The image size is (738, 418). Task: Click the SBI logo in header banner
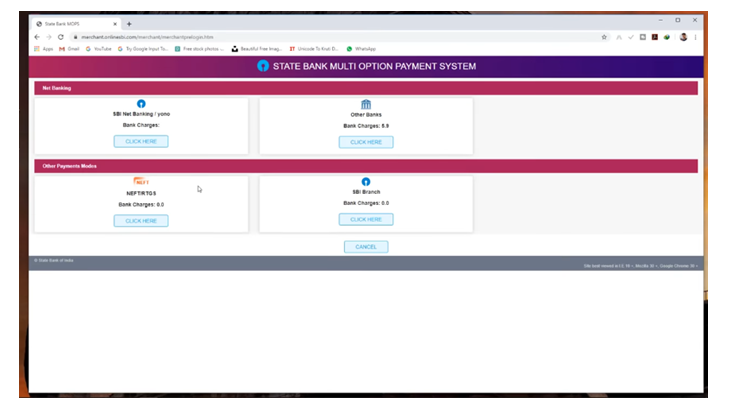point(263,66)
